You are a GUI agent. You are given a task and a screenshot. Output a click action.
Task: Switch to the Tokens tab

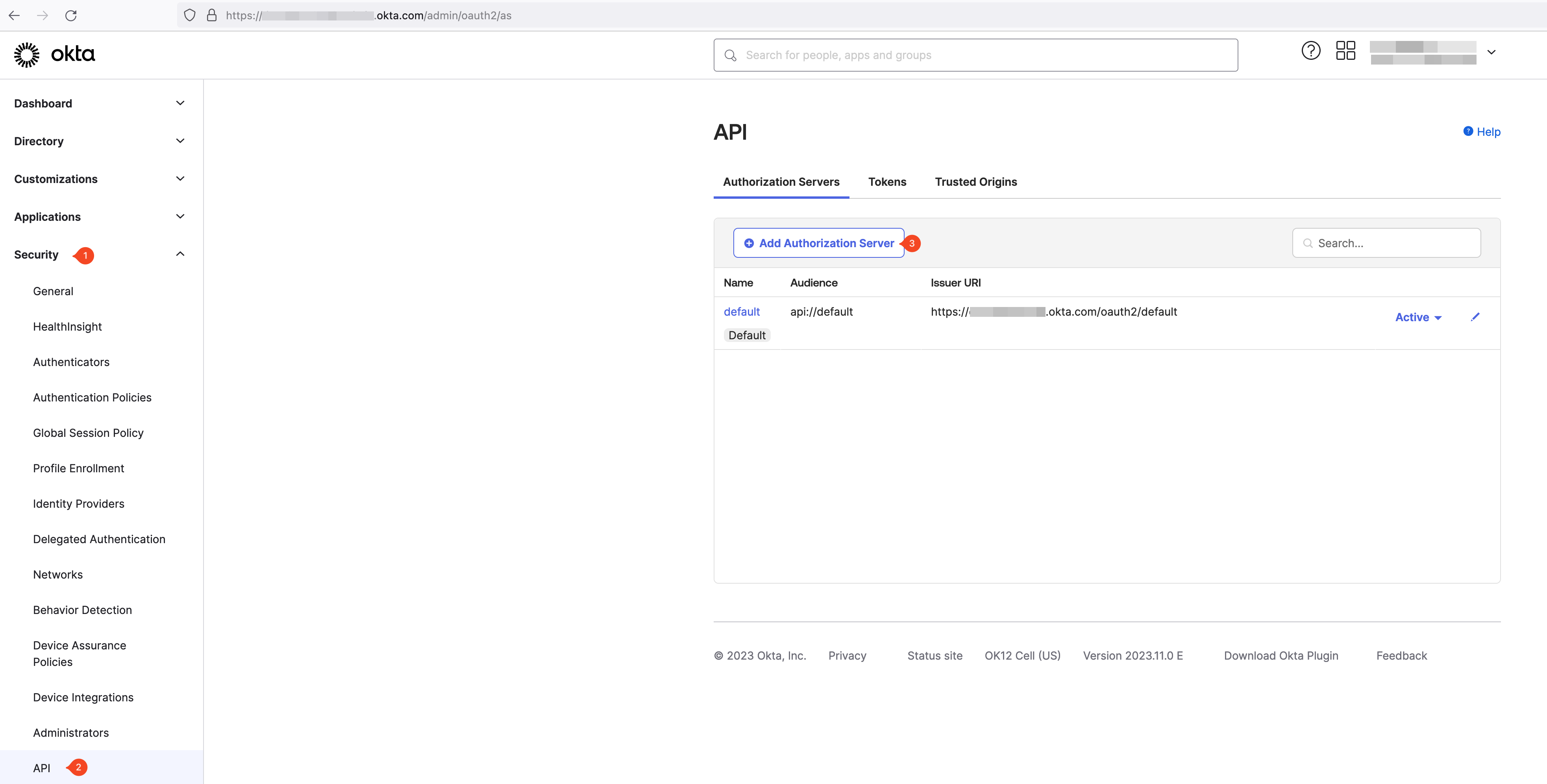pyautogui.click(x=887, y=182)
